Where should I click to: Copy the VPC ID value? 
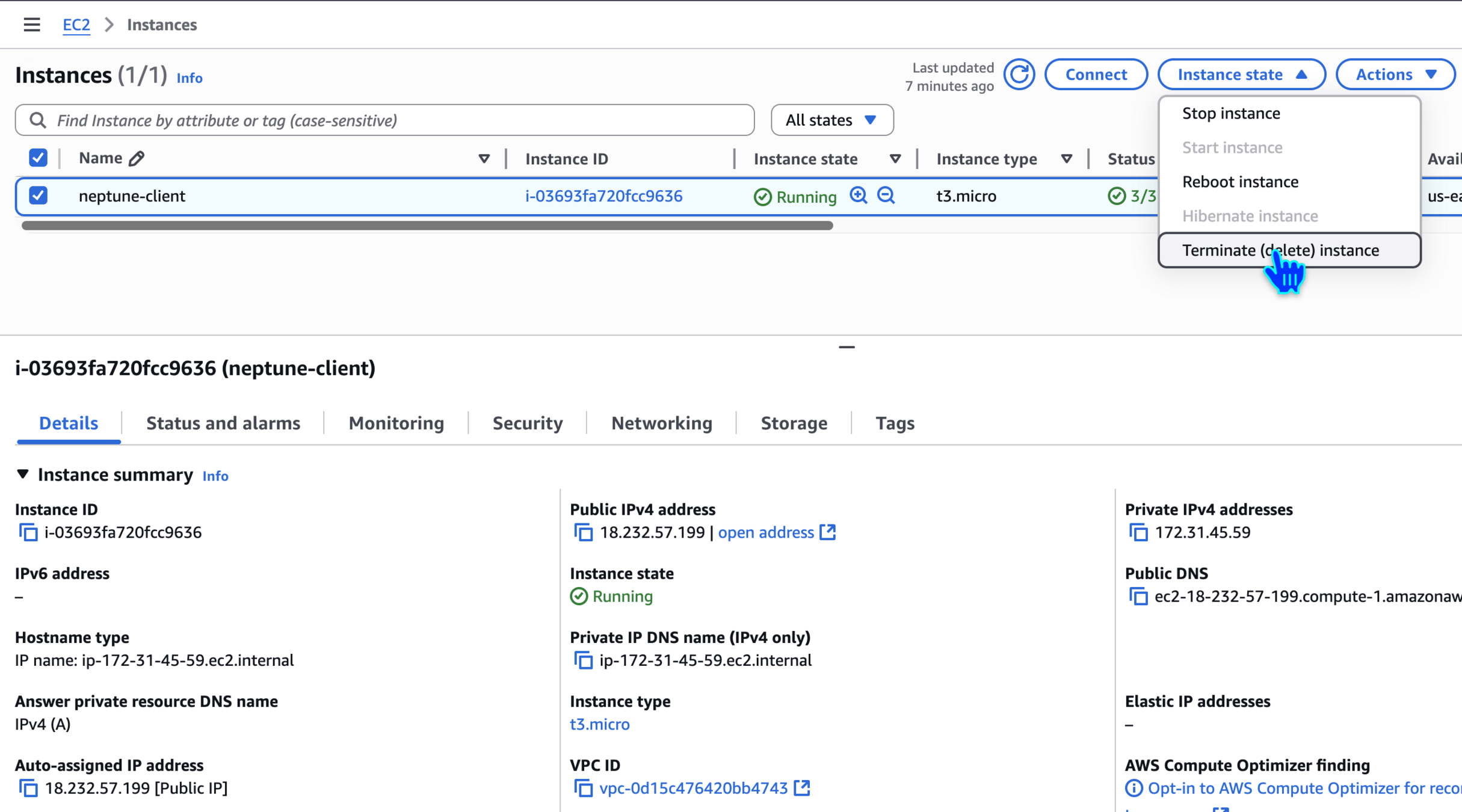point(583,788)
